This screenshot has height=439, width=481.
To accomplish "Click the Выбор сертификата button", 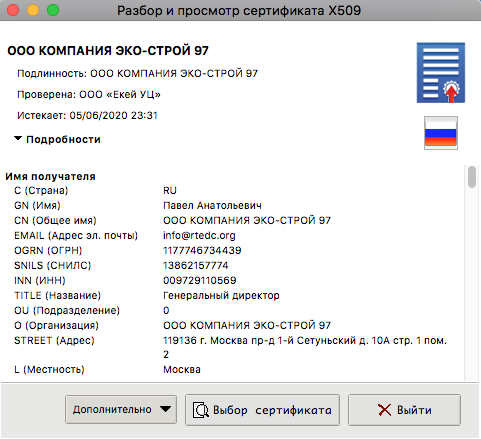I will [x=262, y=410].
